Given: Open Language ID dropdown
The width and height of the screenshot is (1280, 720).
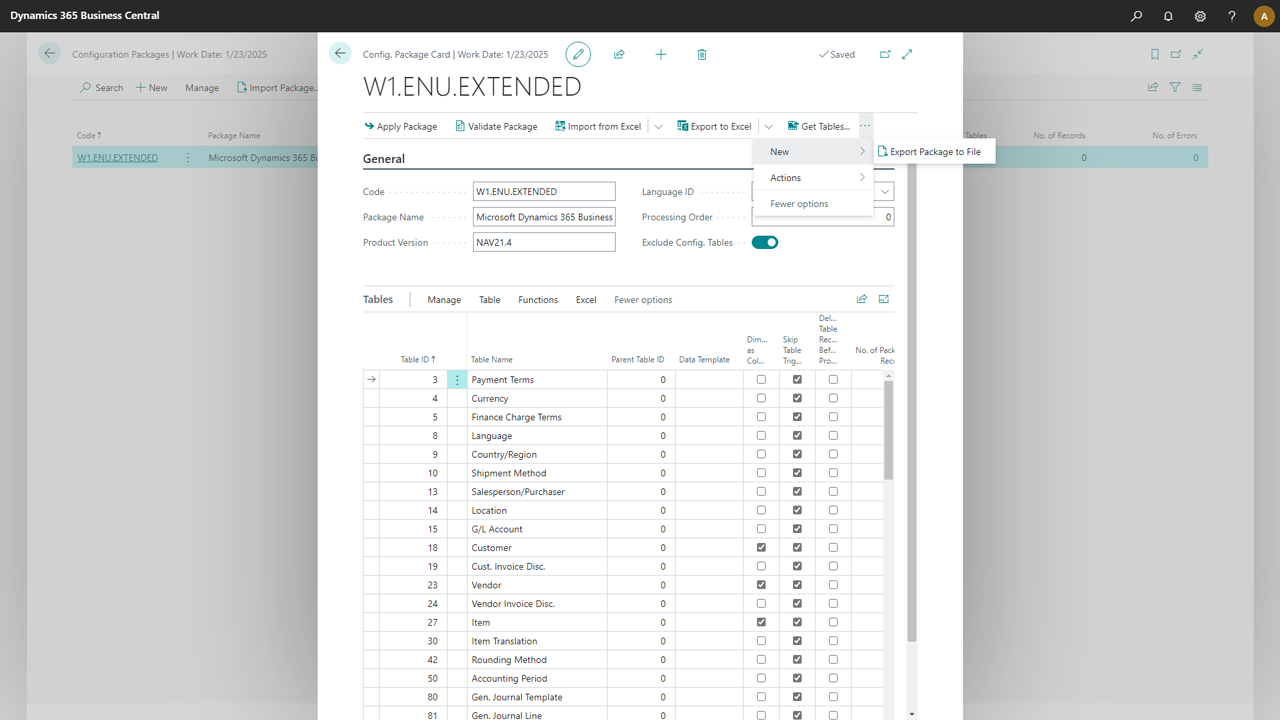Looking at the screenshot, I should tap(885, 191).
